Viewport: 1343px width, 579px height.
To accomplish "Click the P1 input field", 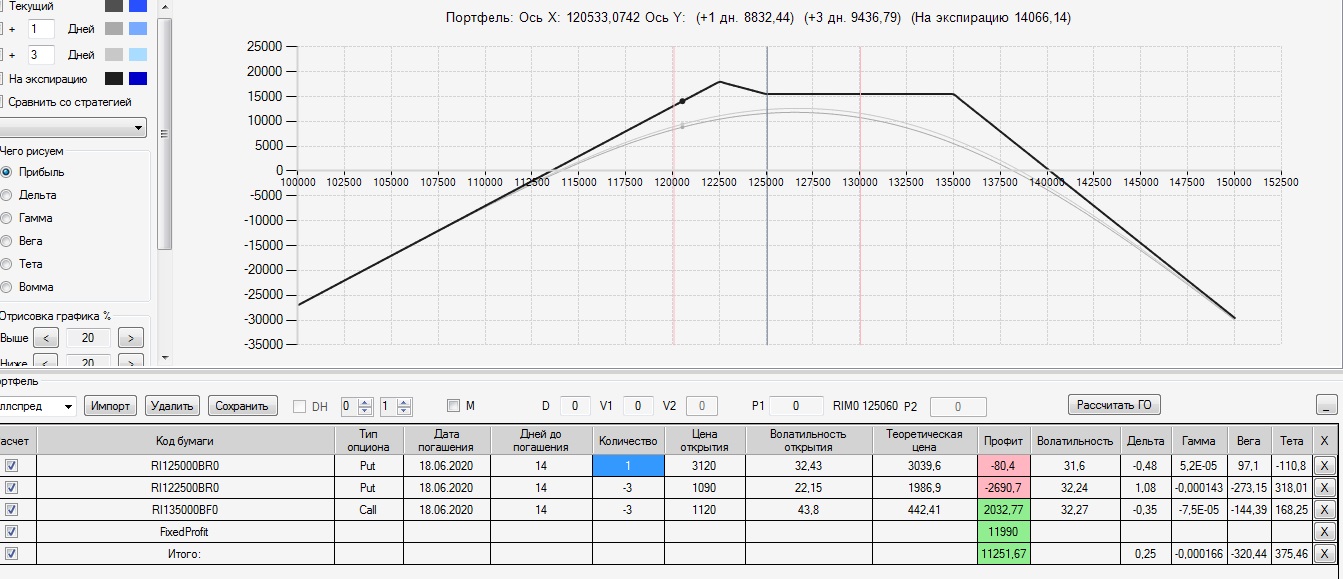I will click(796, 406).
